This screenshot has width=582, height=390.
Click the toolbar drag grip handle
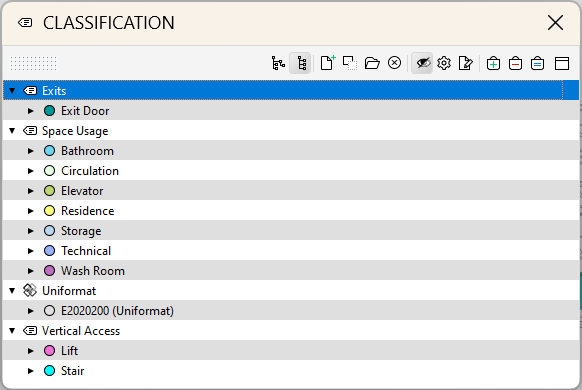tap(33, 63)
